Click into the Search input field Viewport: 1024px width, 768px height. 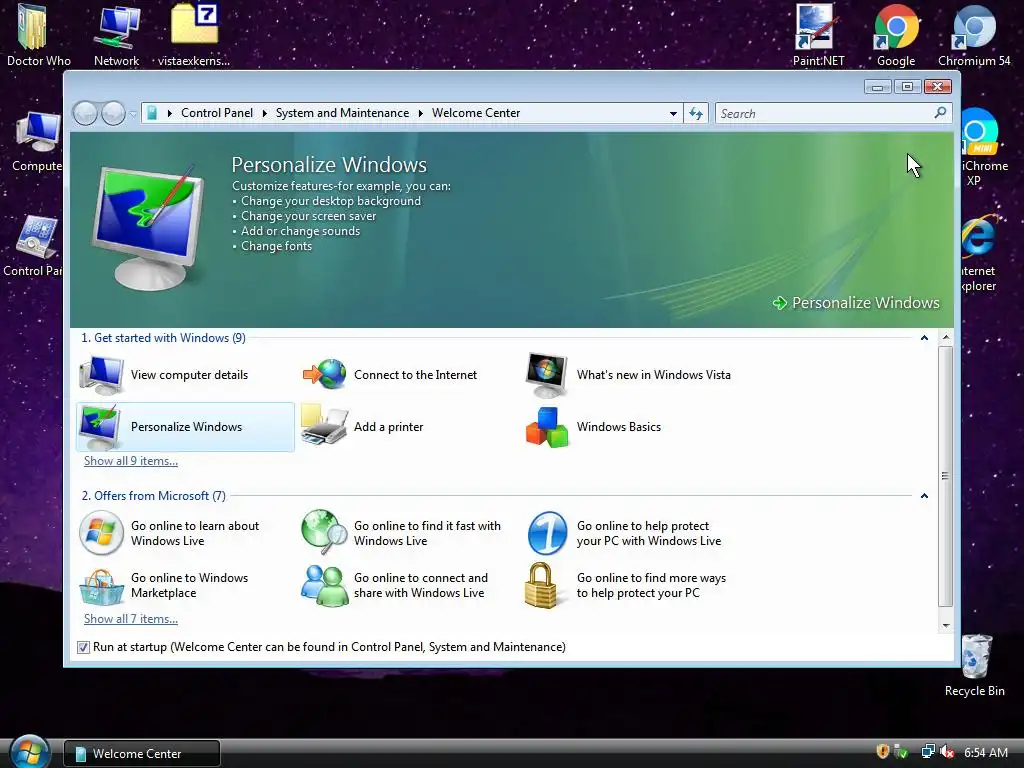point(824,114)
